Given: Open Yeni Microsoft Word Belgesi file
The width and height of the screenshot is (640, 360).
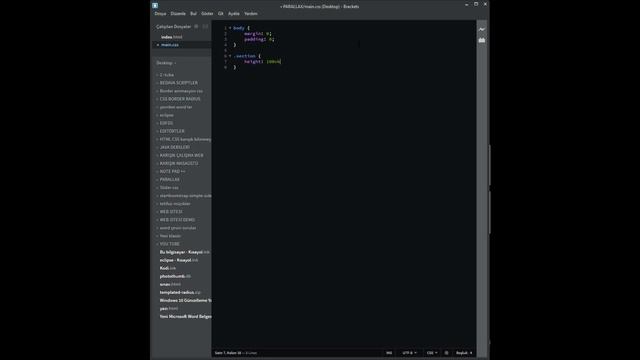Looking at the screenshot, I should [185, 316].
